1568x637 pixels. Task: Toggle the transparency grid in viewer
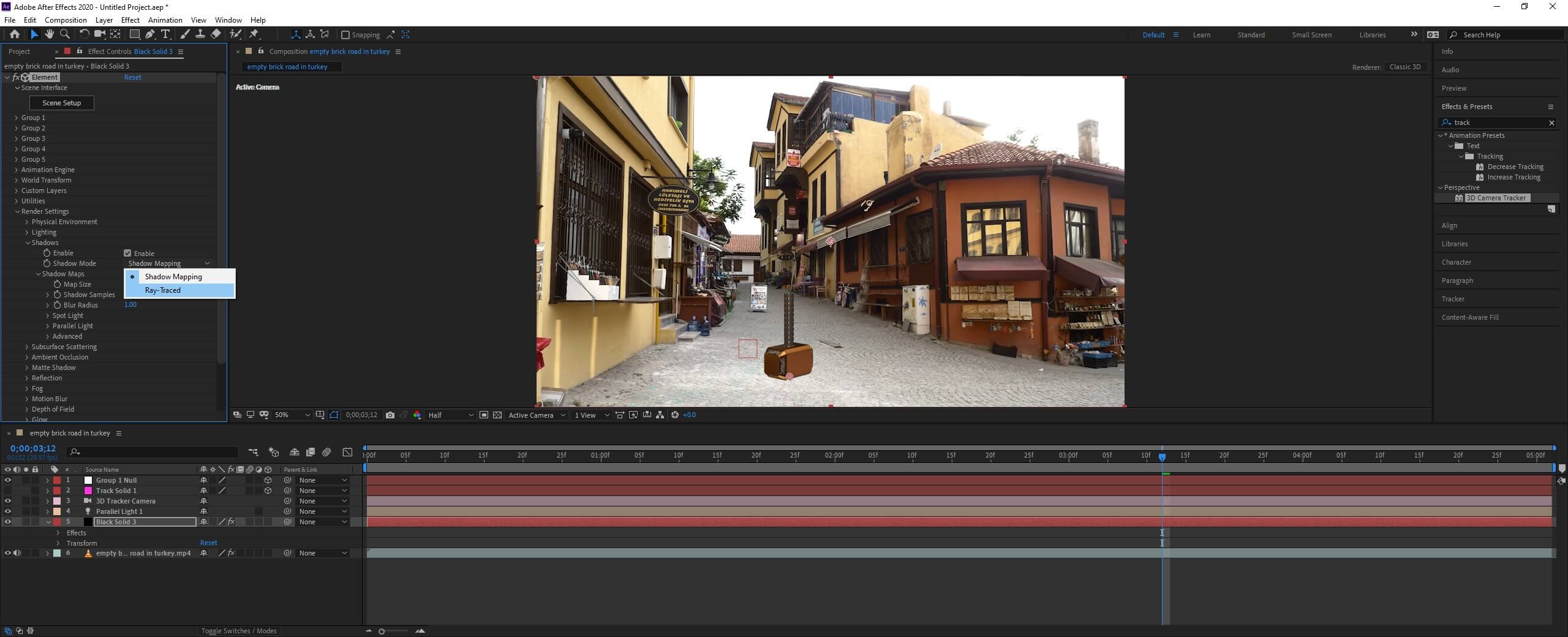497,415
